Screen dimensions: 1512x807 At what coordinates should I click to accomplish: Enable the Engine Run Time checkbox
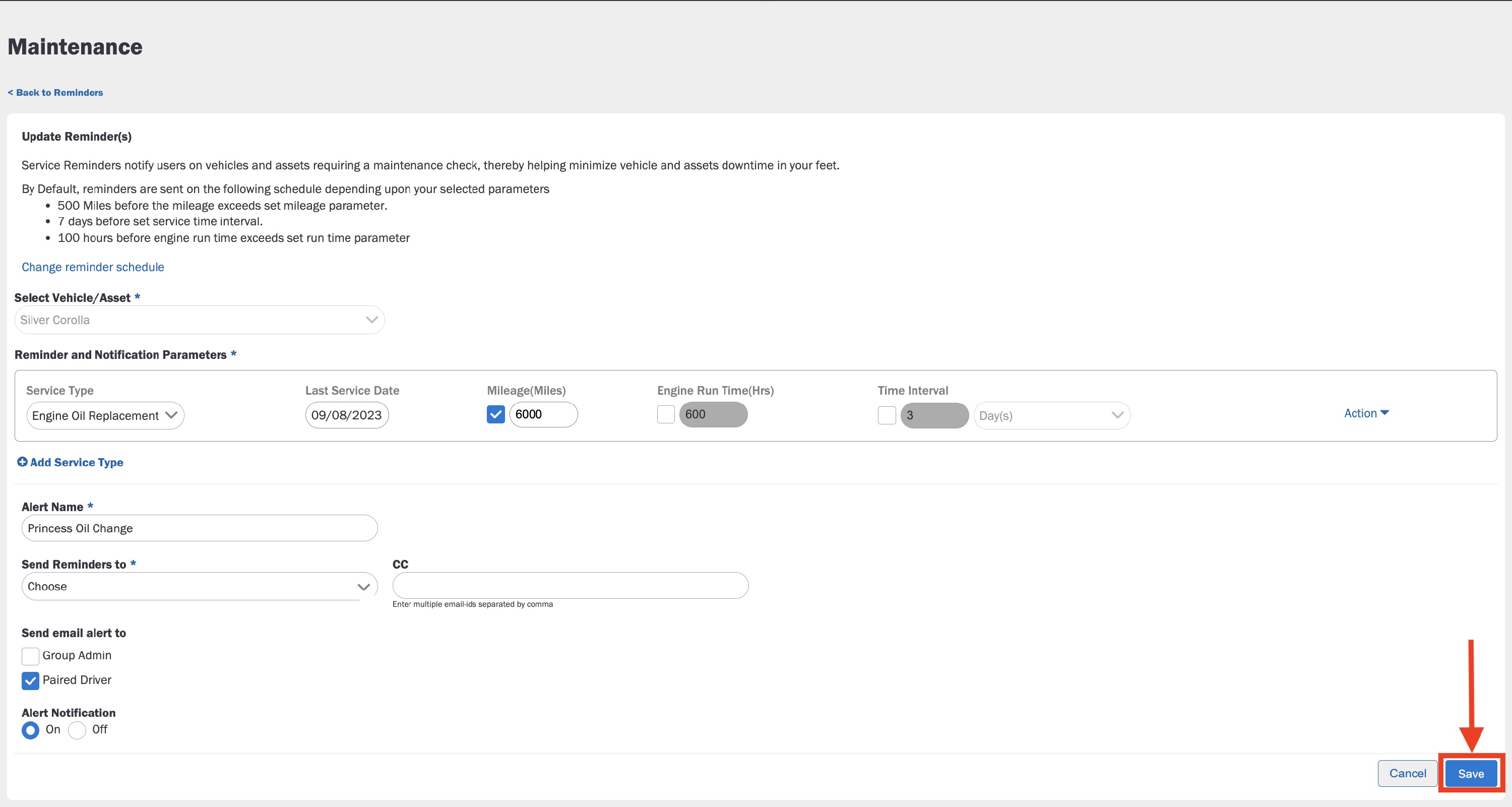pos(666,414)
